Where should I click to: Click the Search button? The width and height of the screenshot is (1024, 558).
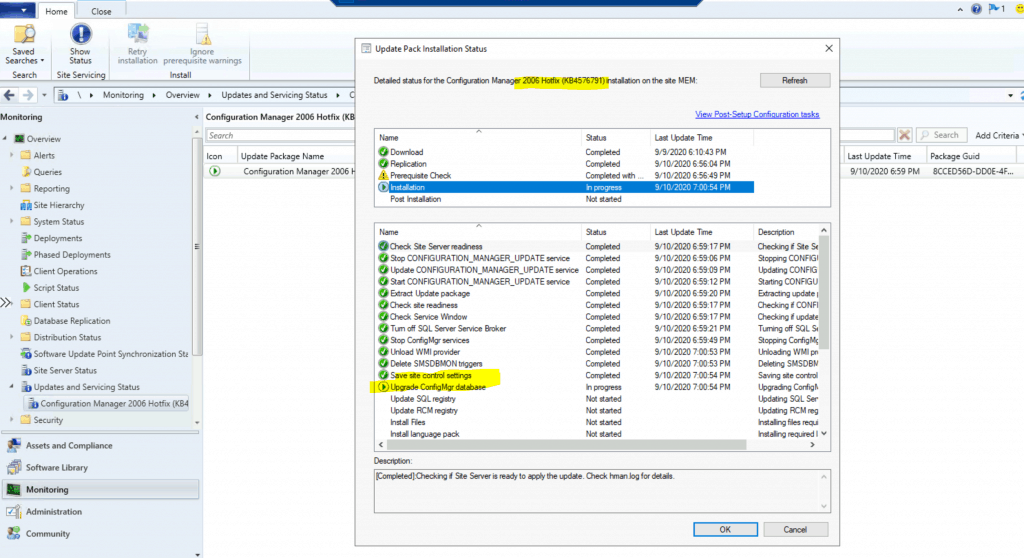[940, 135]
